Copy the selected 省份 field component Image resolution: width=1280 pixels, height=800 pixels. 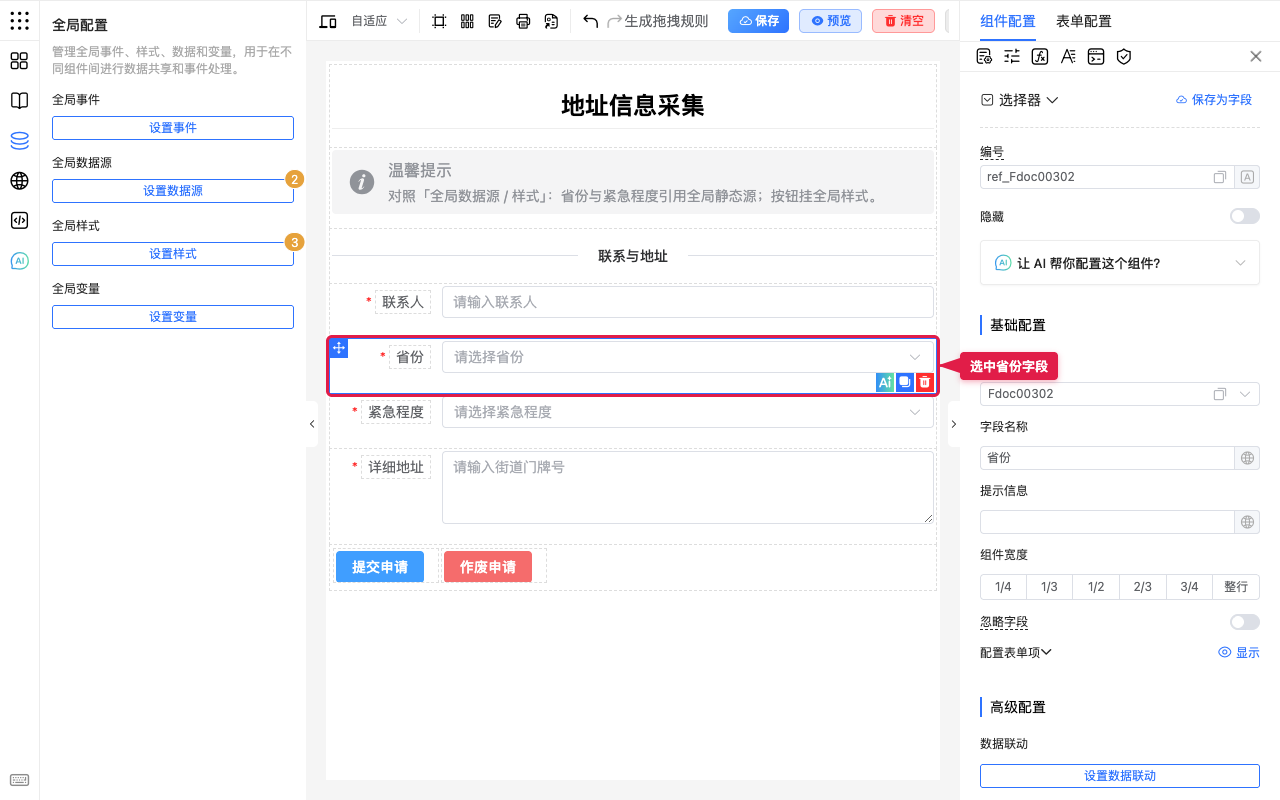coord(904,382)
